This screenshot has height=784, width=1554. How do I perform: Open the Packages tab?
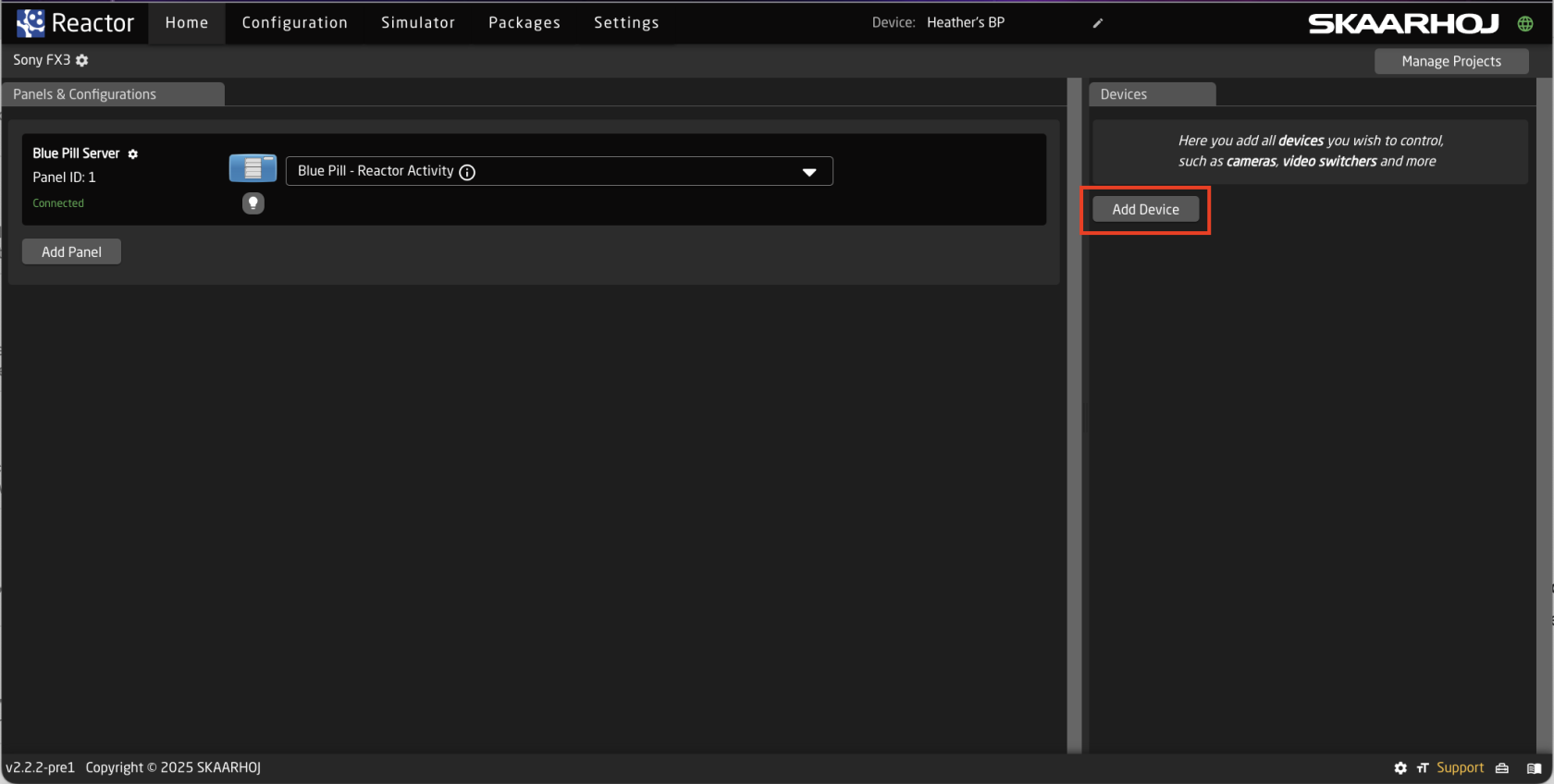[524, 23]
